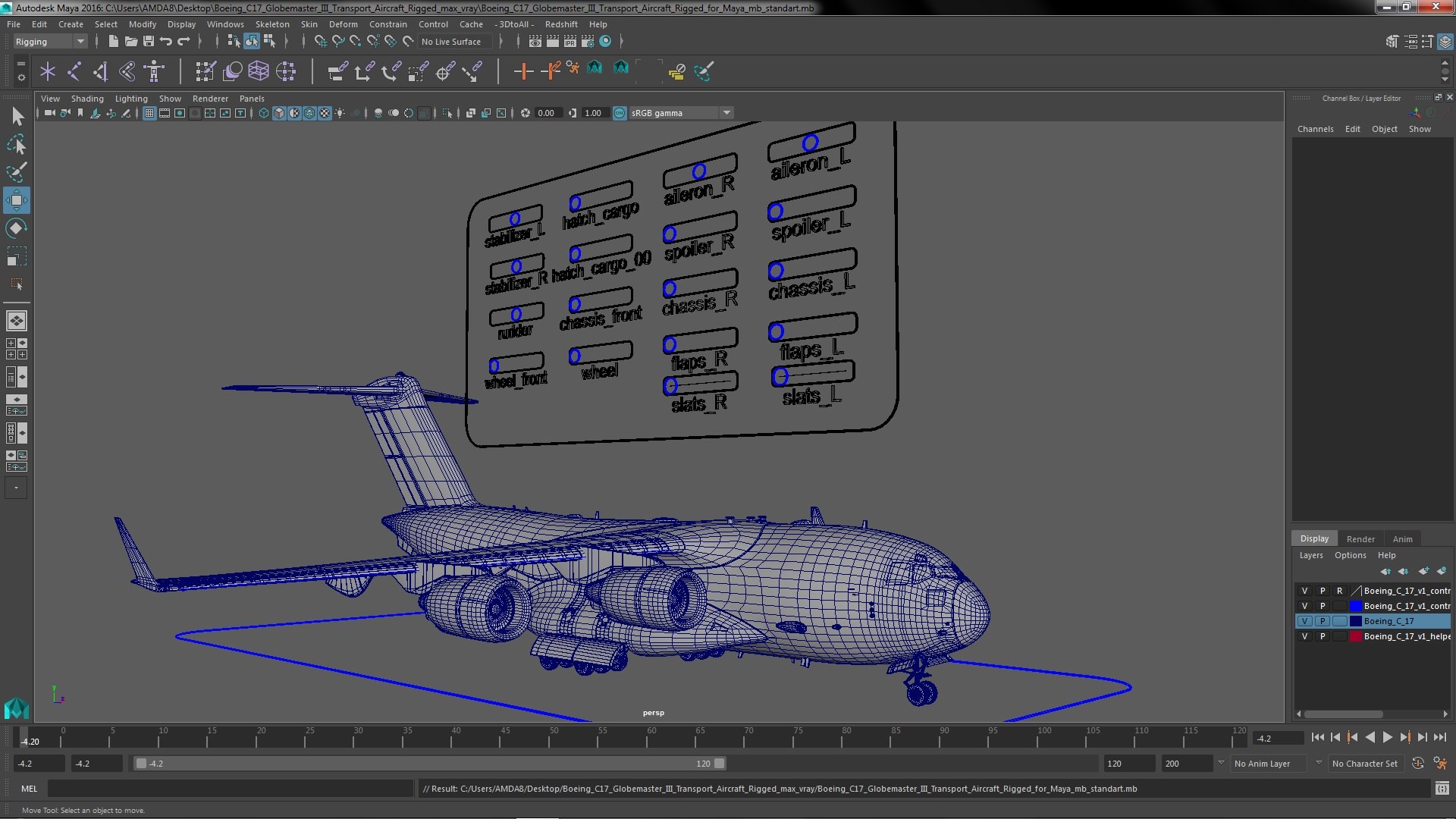This screenshot has height=819, width=1456.
Task: Activate the Scale tool in the toolbox
Action: tap(17, 256)
